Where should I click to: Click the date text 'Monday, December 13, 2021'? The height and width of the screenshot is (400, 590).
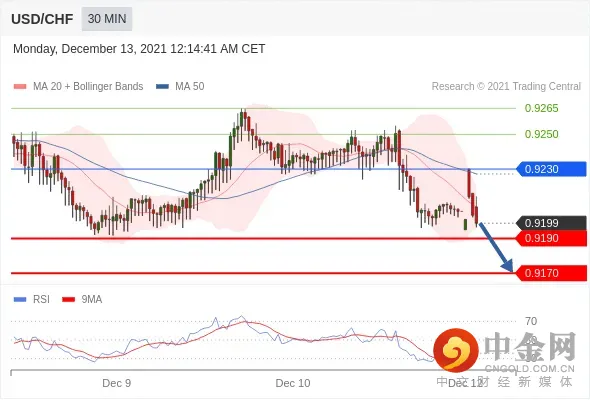coord(90,49)
